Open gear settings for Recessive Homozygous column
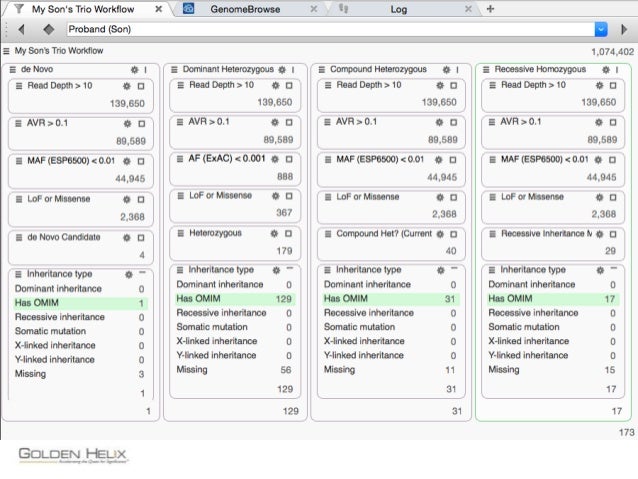Screen dimensions: 638x479 (x=606, y=70)
